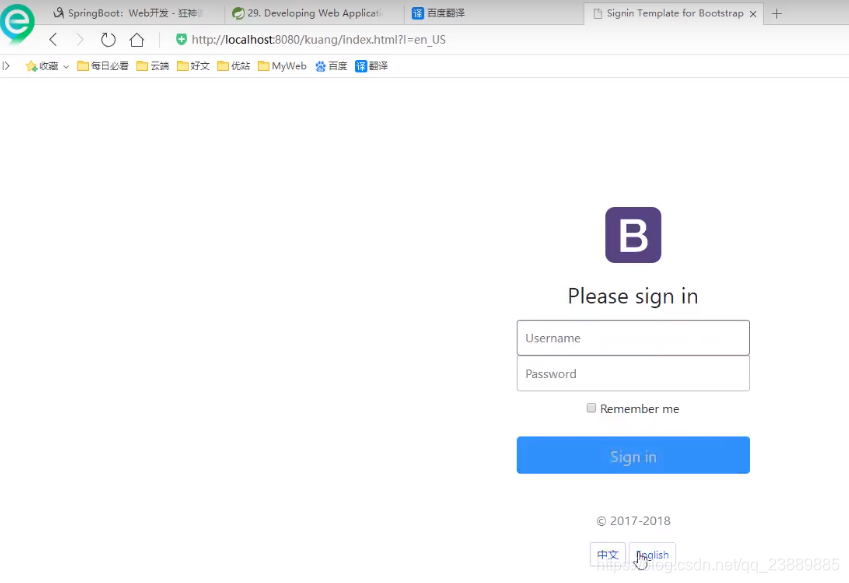The height and width of the screenshot is (583, 849).
Task: Switch language to 中文
Action: [608, 555]
